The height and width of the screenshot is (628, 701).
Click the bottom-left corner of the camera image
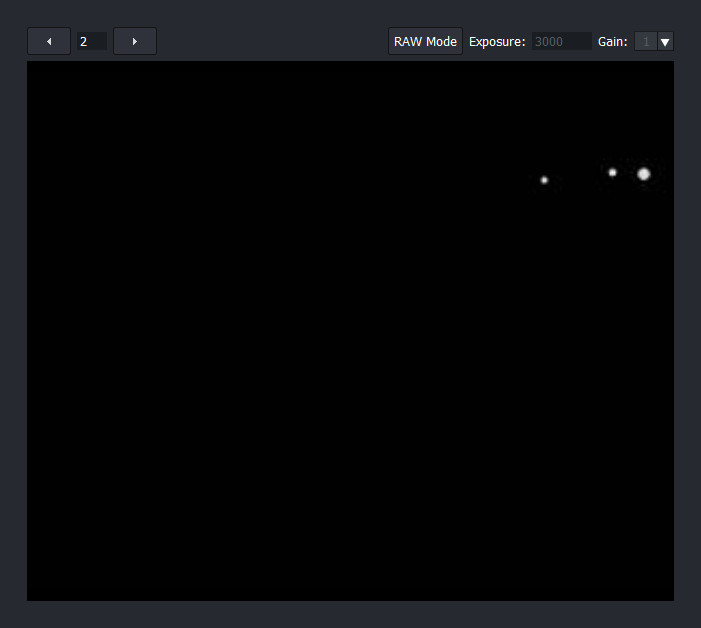(29, 598)
